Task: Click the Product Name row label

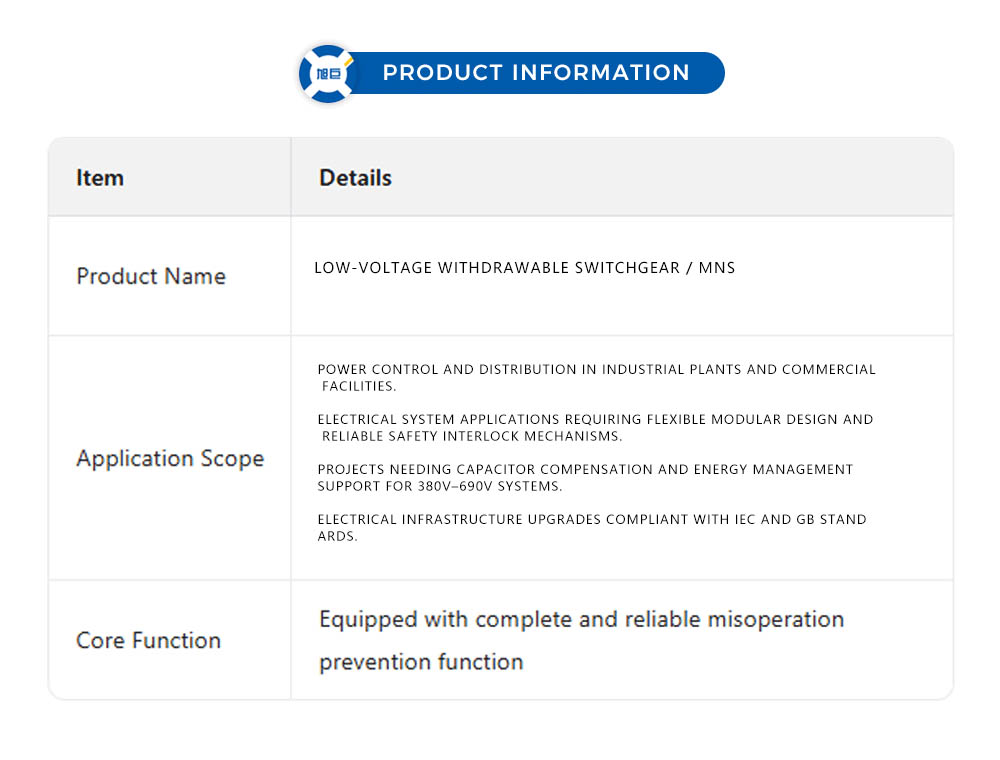Action: click(151, 276)
